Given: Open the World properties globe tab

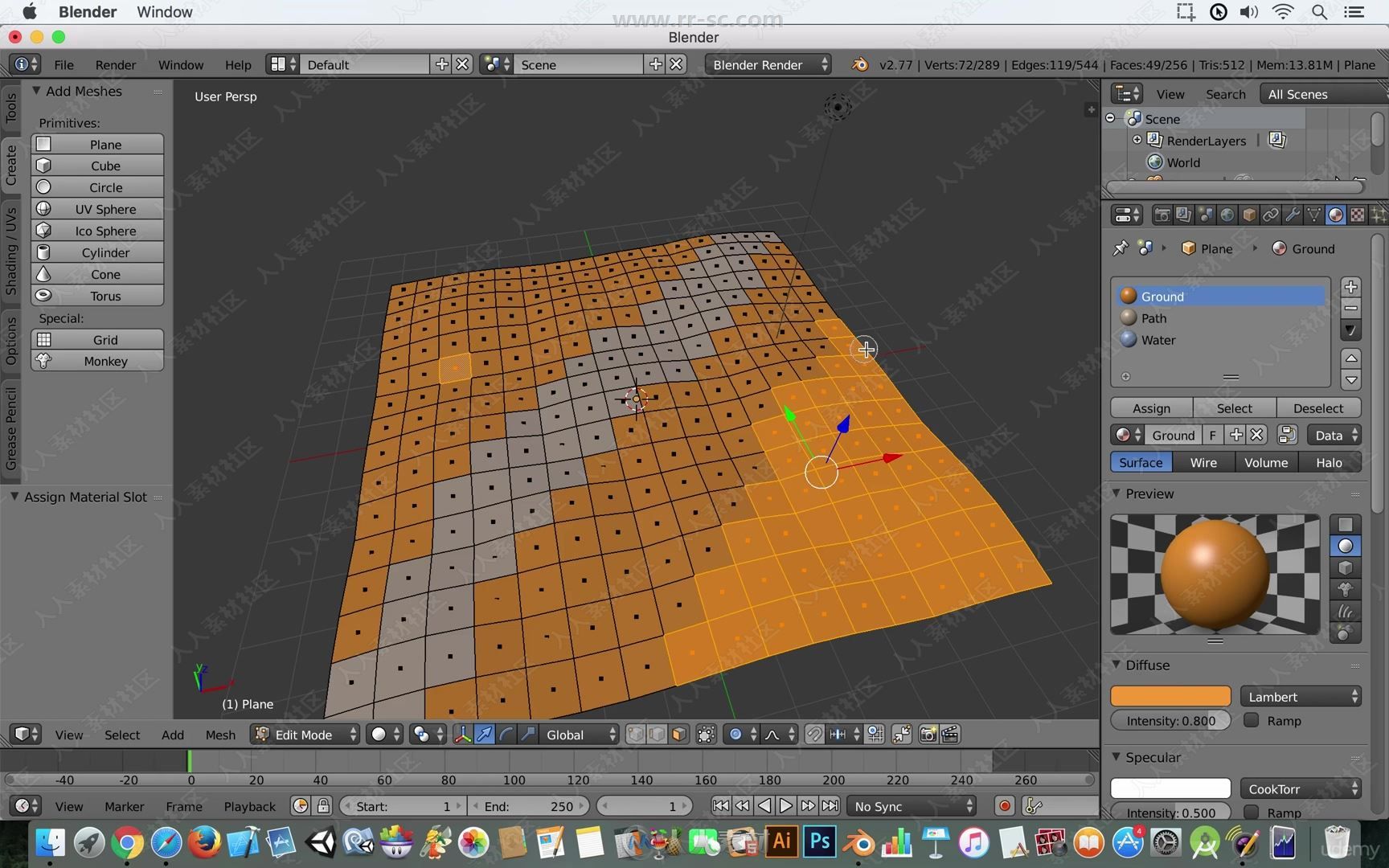Looking at the screenshot, I should (1227, 215).
